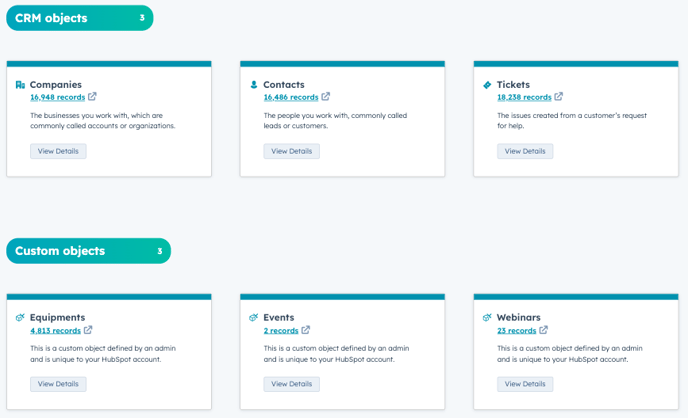This screenshot has height=418, width=688.
Task: Click the Webinars custom object icon
Action: (487, 318)
